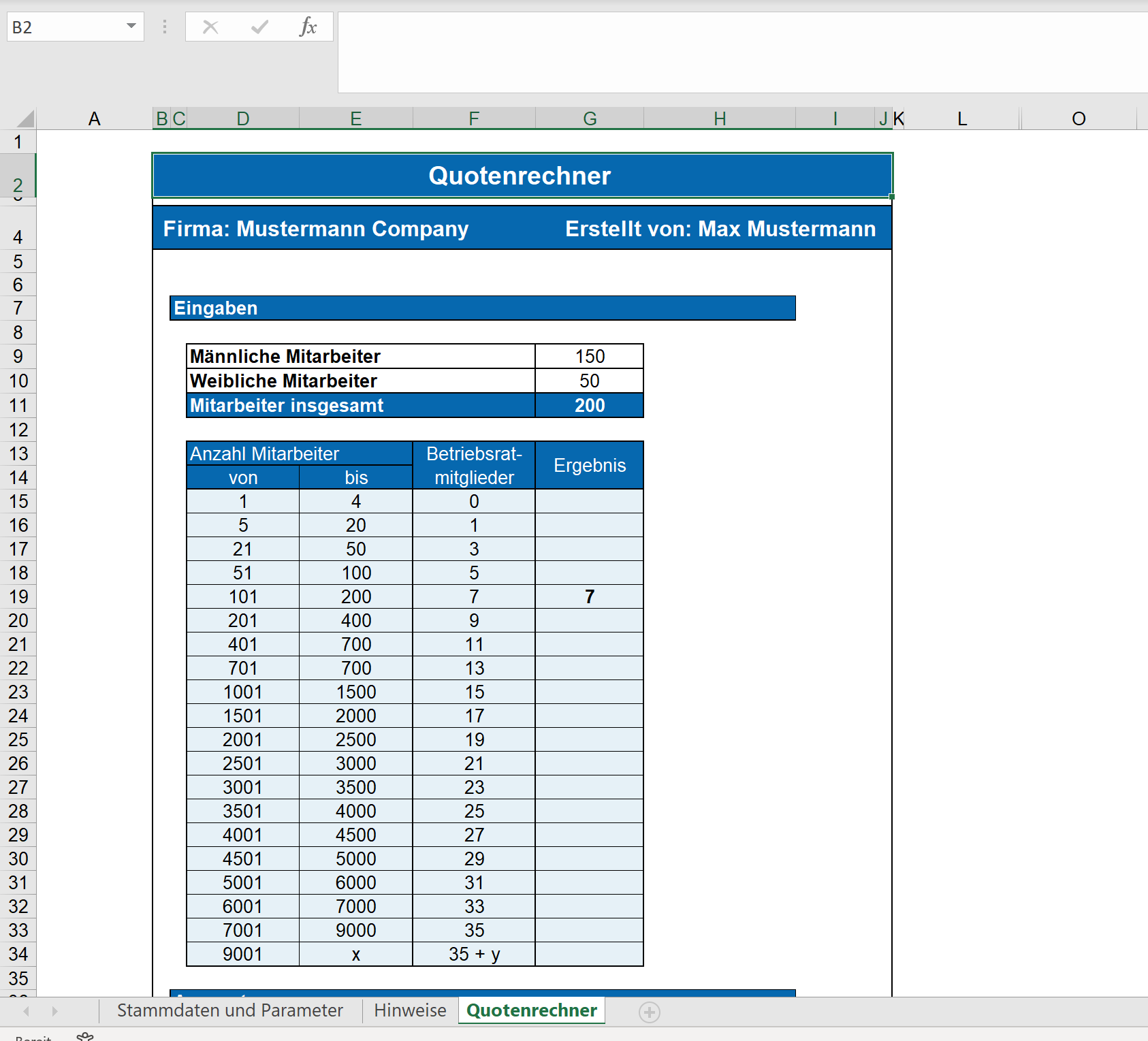Click the 'bis' column header cell
Screen dimensions: 1148x1041
[356, 478]
